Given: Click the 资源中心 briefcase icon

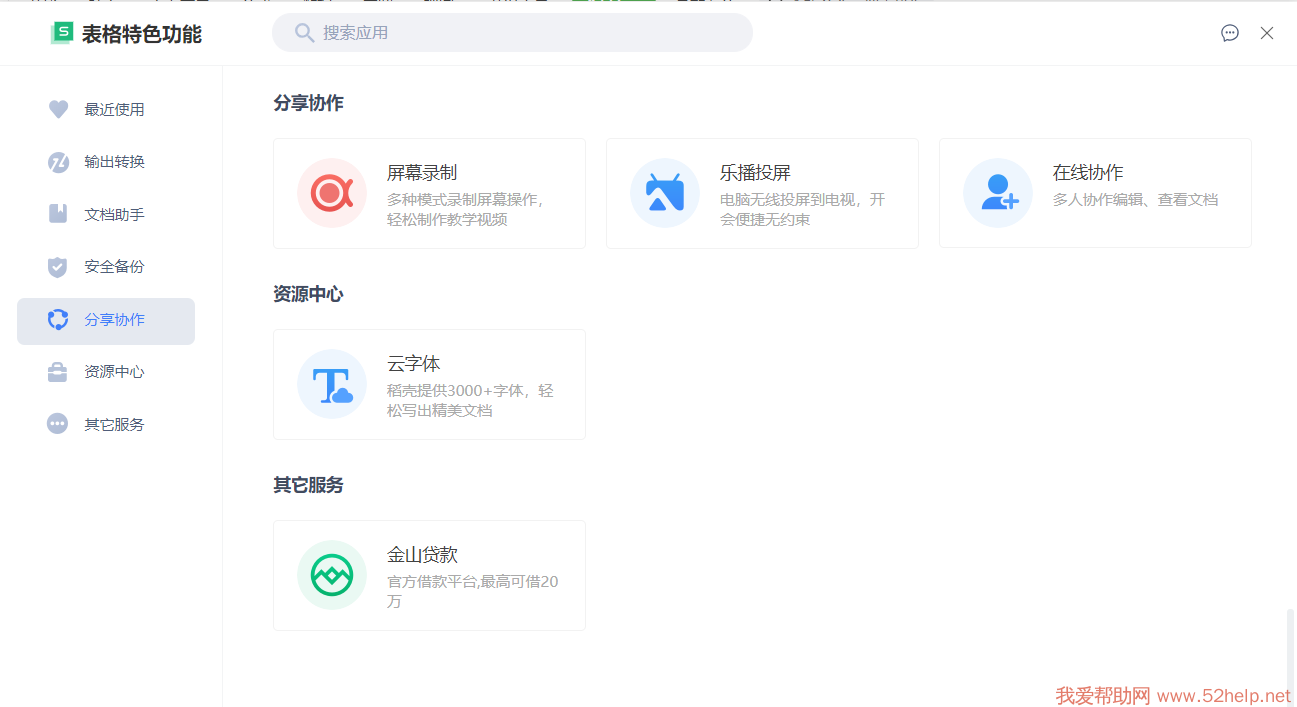Looking at the screenshot, I should (x=58, y=372).
